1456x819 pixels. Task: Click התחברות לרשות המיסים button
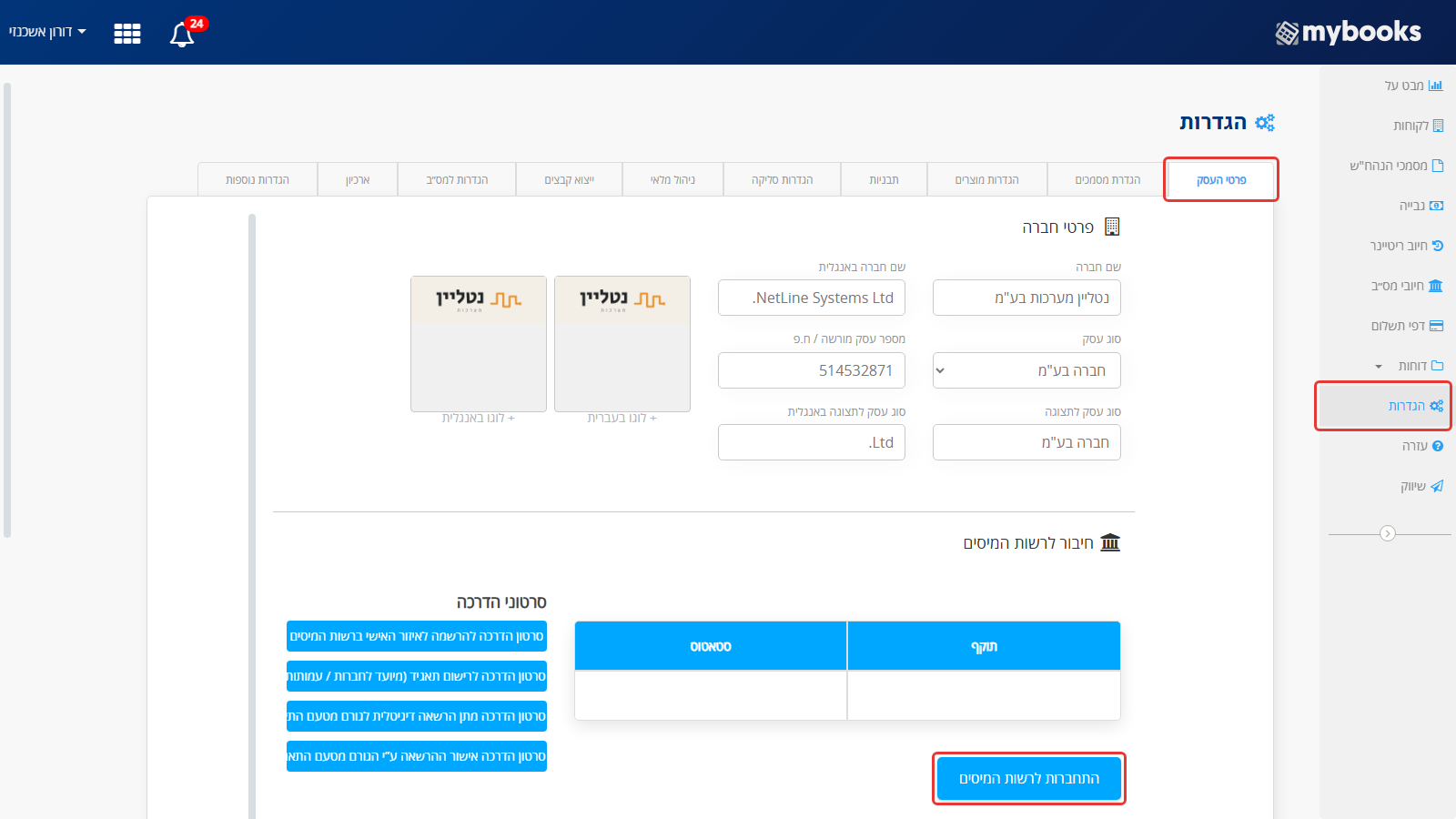[x=1029, y=778]
